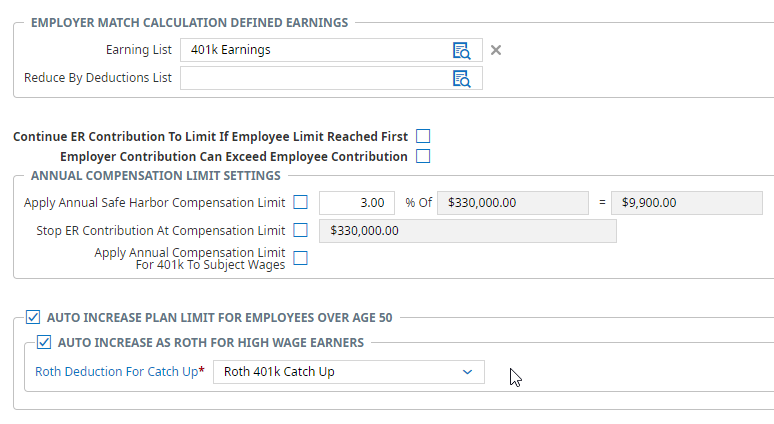Tick Apply Annual Safe Harbor Compensation Limit

click(x=300, y=202)
